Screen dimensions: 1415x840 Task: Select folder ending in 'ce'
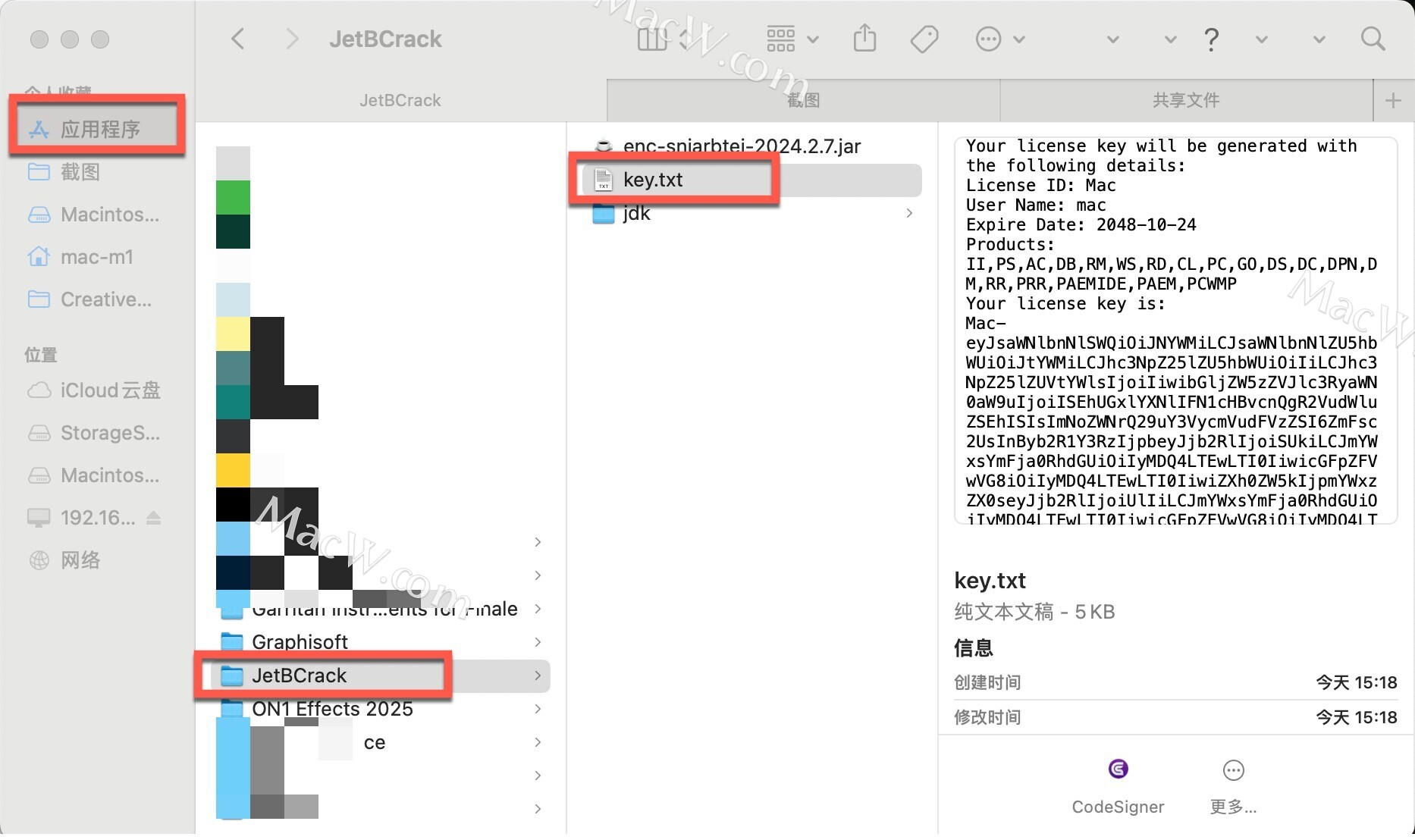click(382, 742)
